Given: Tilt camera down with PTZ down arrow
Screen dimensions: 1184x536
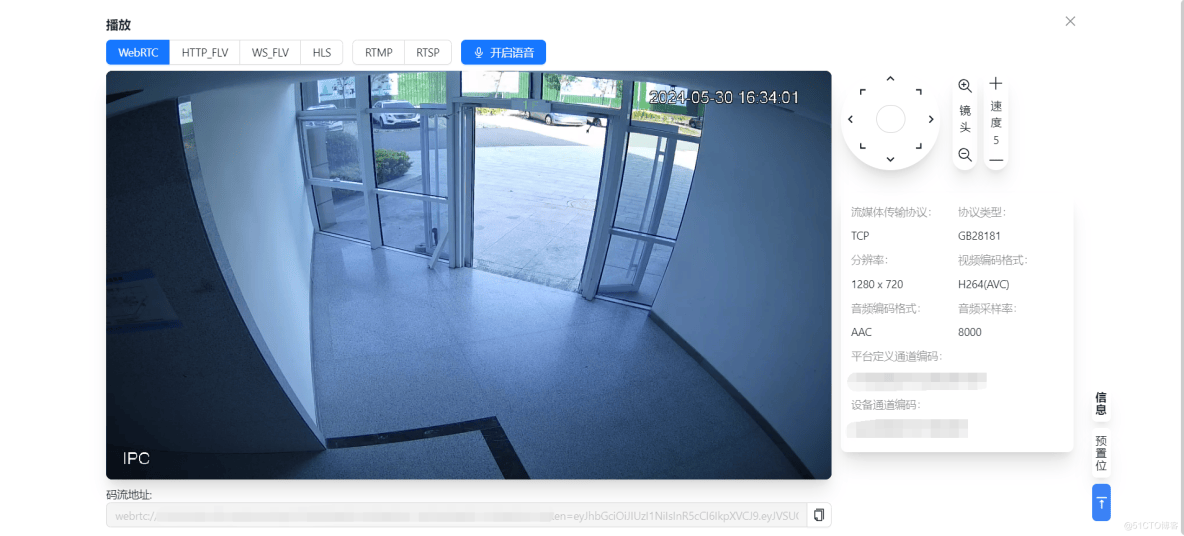Looking at the screenshot, I should pyautogui.click(x=890, y=159).
